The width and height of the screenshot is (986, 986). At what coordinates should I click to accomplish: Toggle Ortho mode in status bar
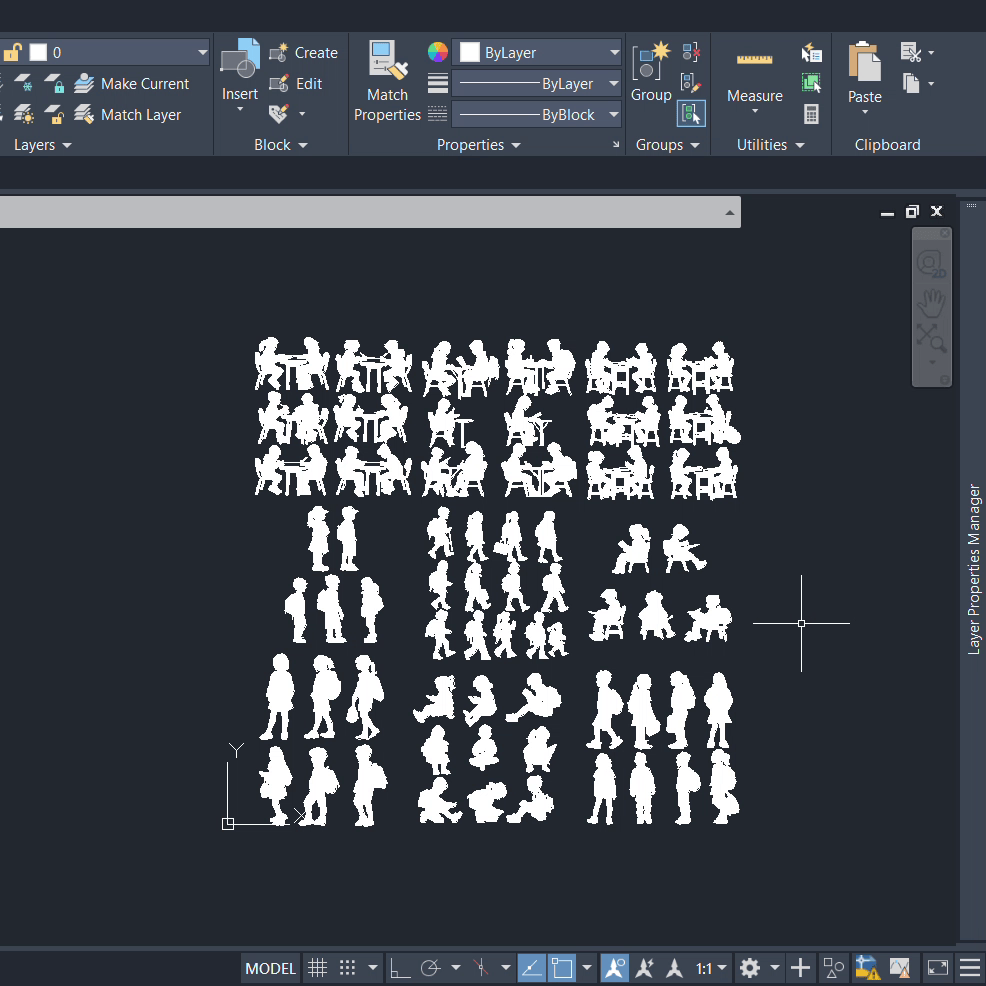coord(400,968)
